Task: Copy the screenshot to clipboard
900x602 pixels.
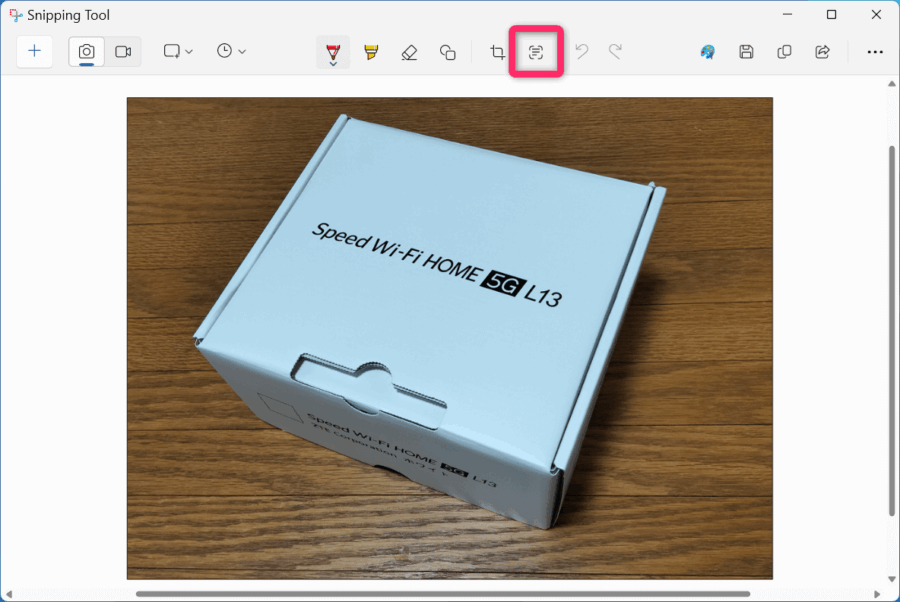Action: pos(784,51)
